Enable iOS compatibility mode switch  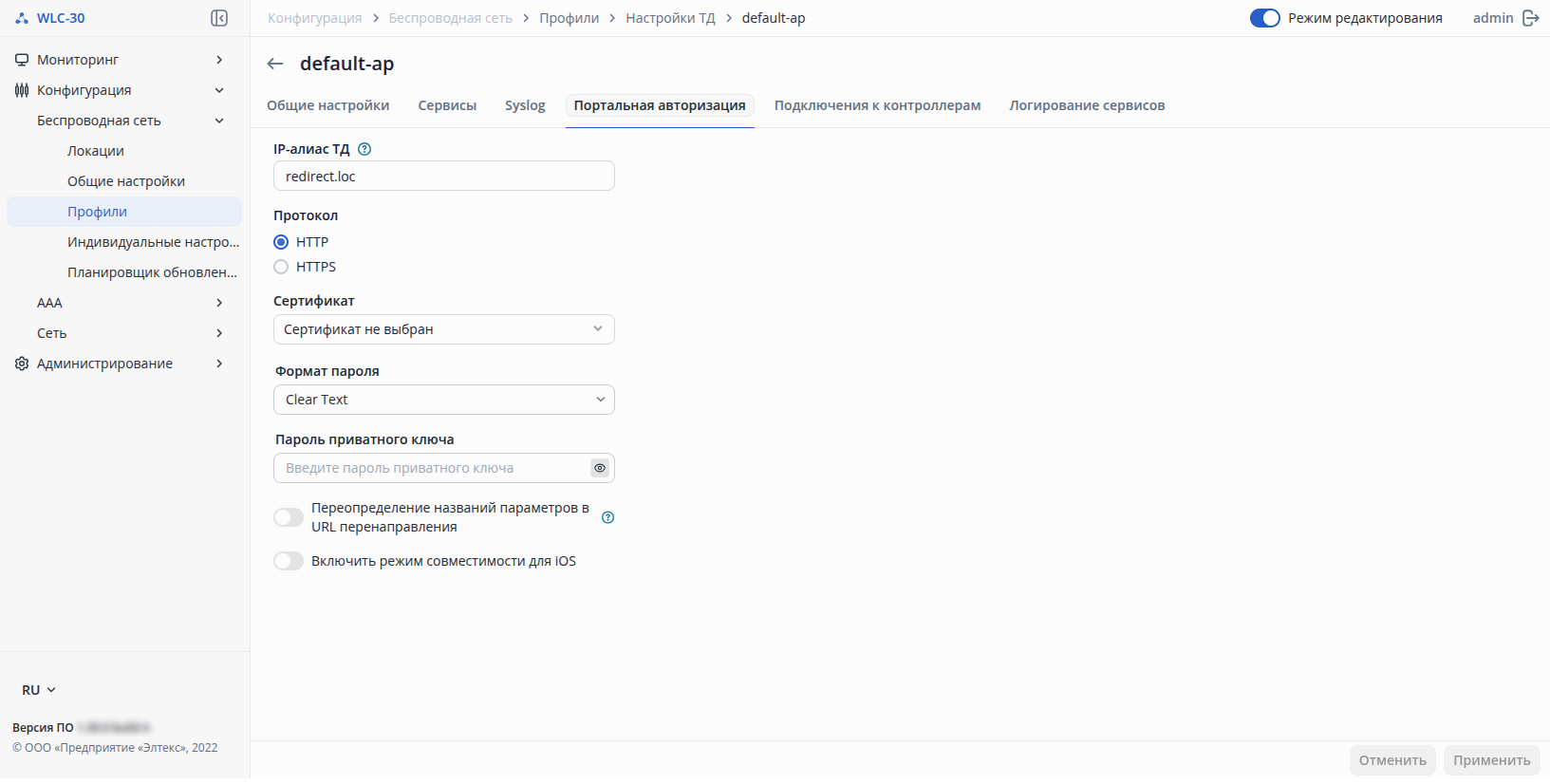pos(289,561)
